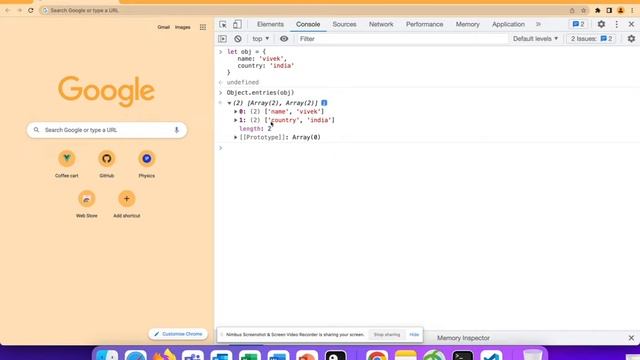Open Firefox from the dock
The image size is (640, 360).
pos(164,354)
